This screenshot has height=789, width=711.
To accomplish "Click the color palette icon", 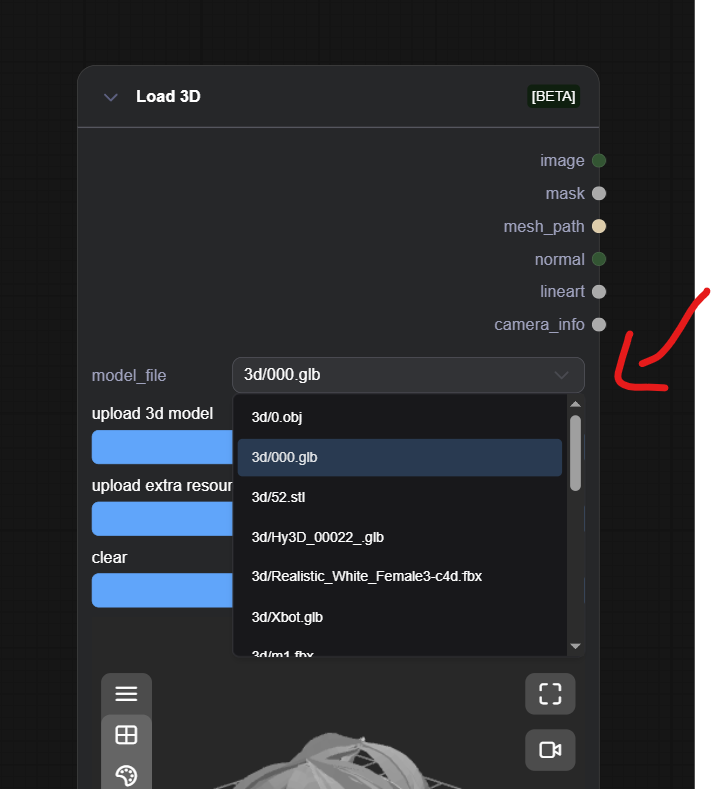I will (x=126, y=775).
